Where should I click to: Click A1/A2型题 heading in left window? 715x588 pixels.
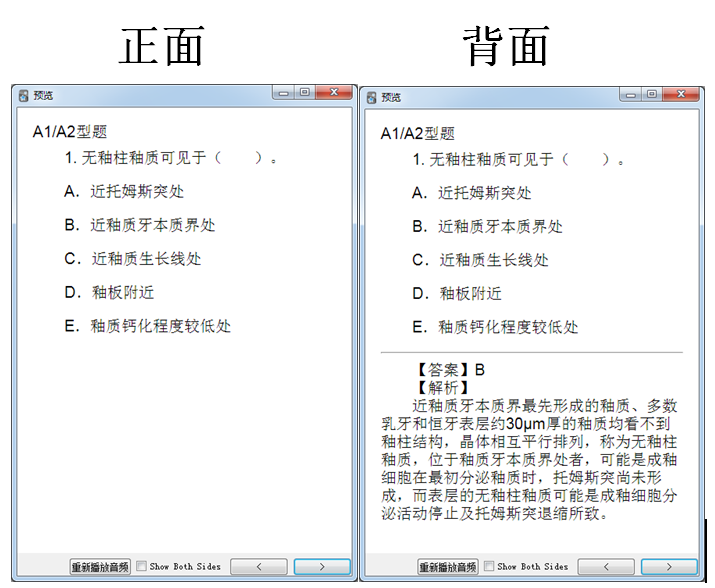click(70, 132)
